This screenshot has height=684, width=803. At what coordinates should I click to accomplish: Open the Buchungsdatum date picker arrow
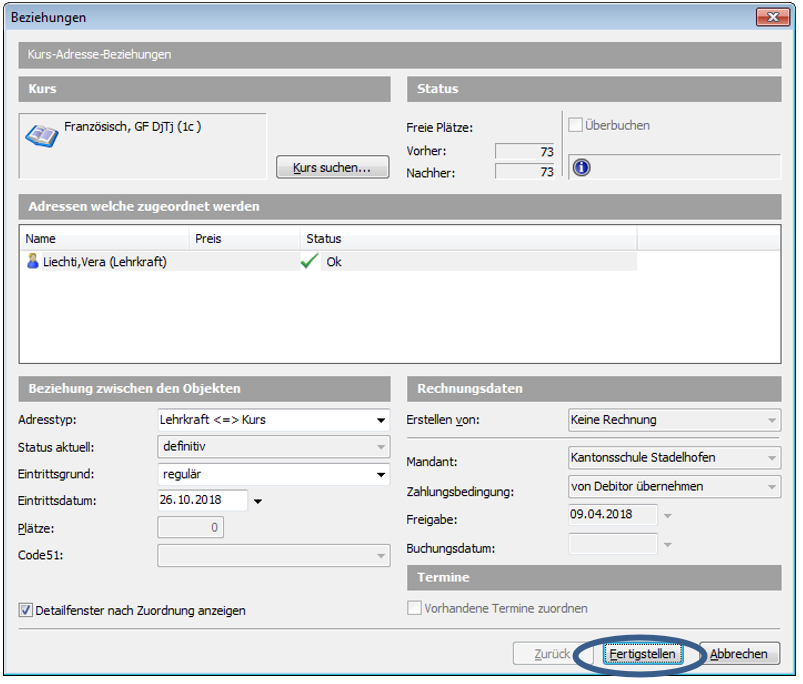[667, 545]
